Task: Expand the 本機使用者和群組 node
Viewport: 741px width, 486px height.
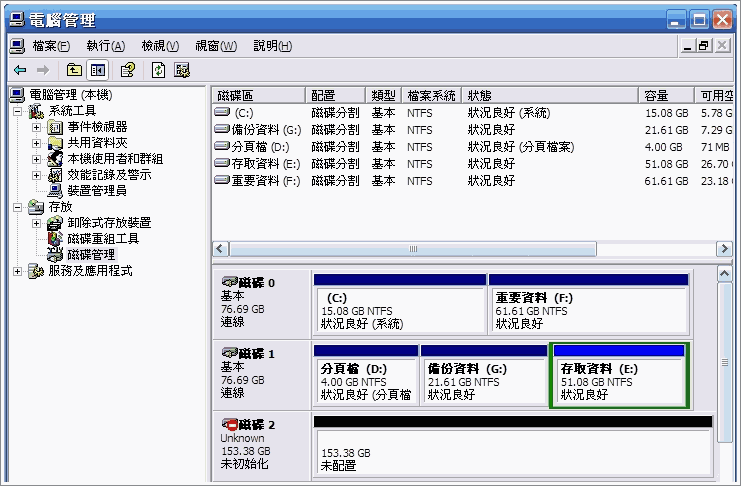Action: coord(36,159)
